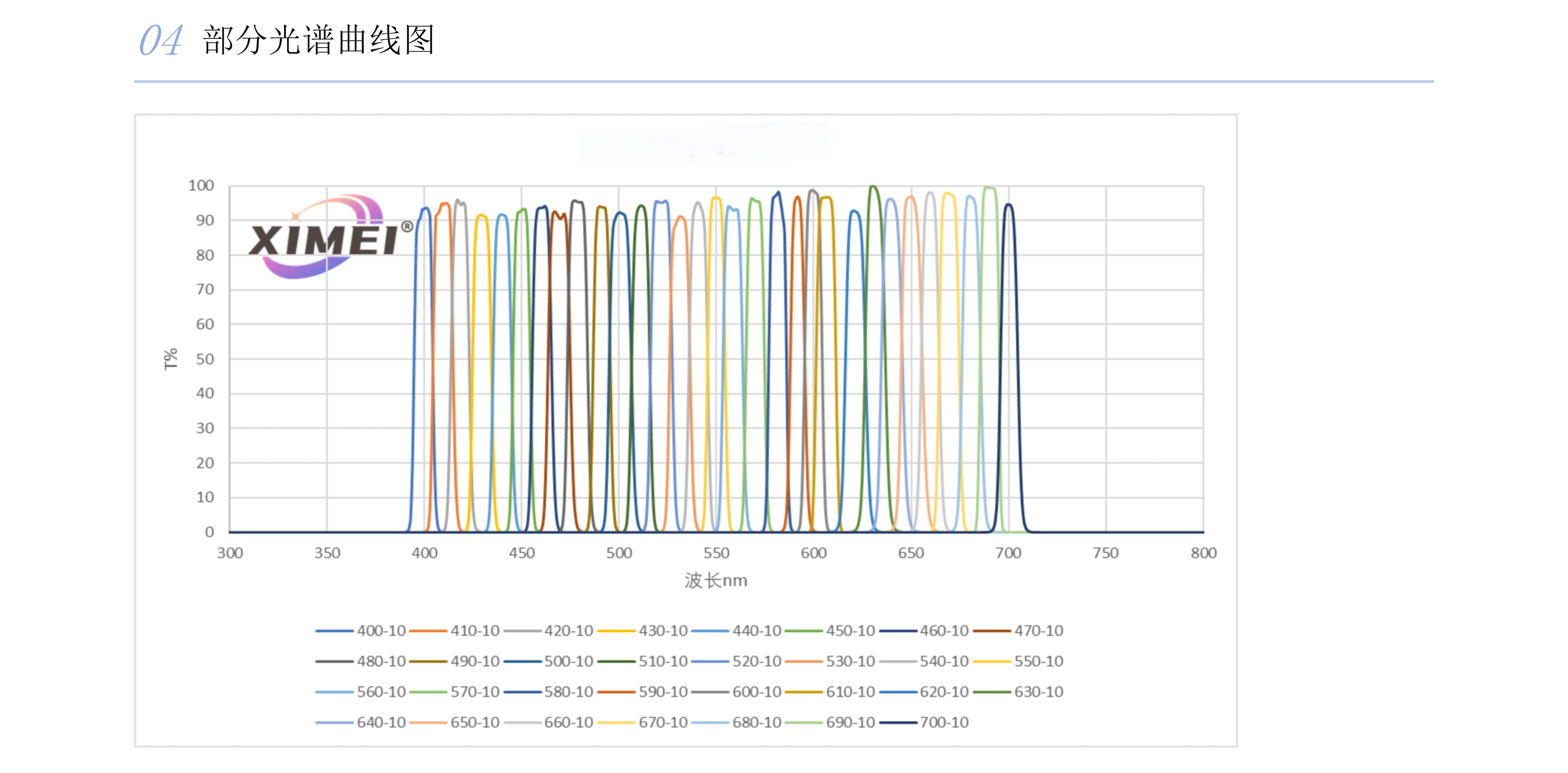This screenshot has height=773, width=1568.
Task: Select the 520-10 legend item
Action: click(736, 661)
